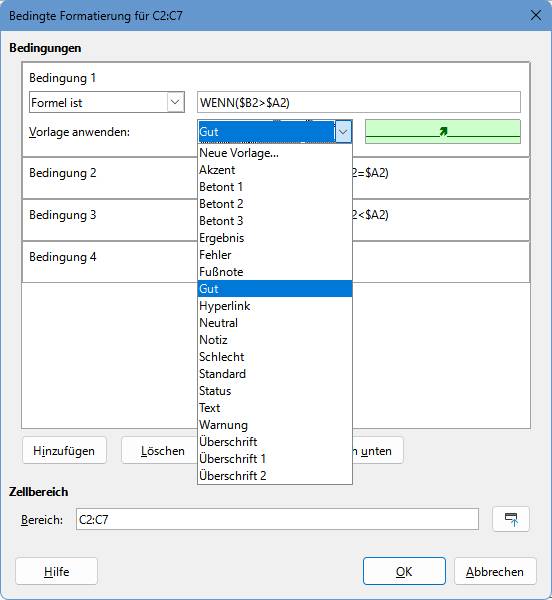Pick Neutral in the style list
The width and height of the screenshot is (552, 600).
275,323
